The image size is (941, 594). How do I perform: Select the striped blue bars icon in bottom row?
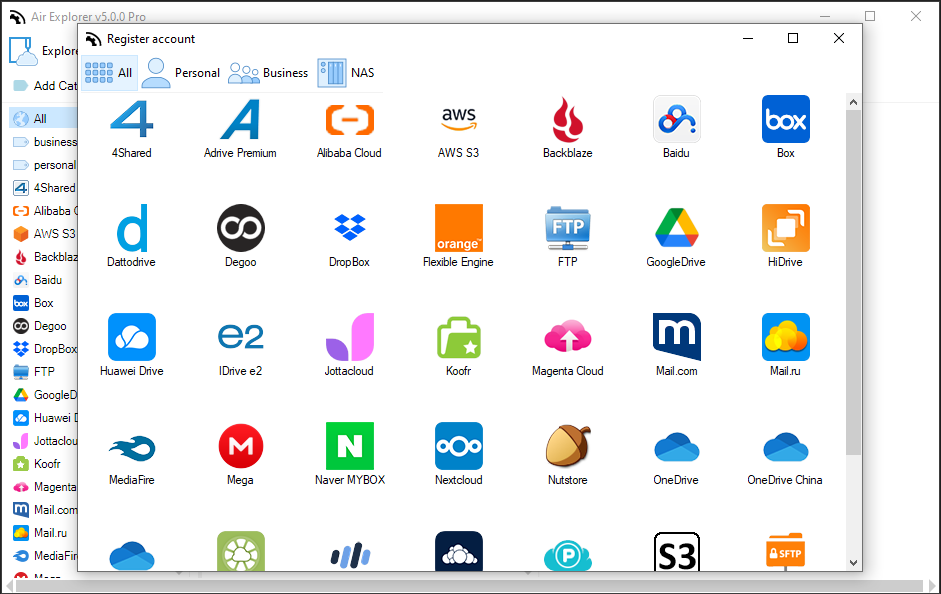(349, 556)
